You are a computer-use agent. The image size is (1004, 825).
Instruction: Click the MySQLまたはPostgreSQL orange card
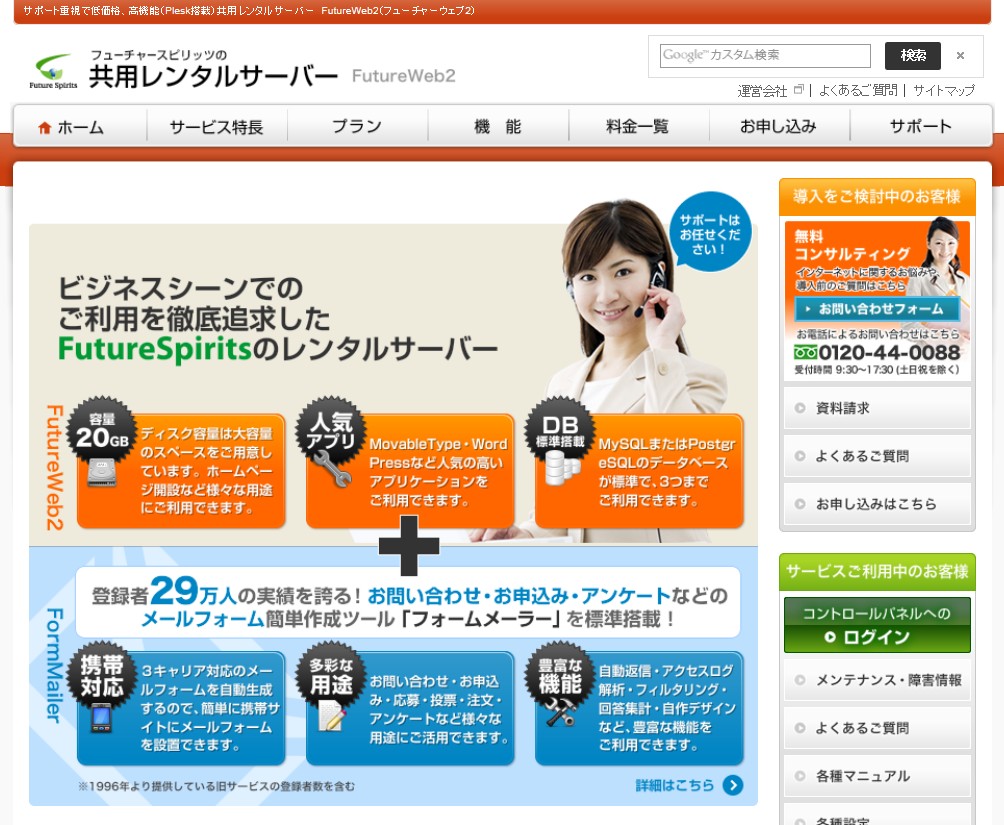coord(639,471)
